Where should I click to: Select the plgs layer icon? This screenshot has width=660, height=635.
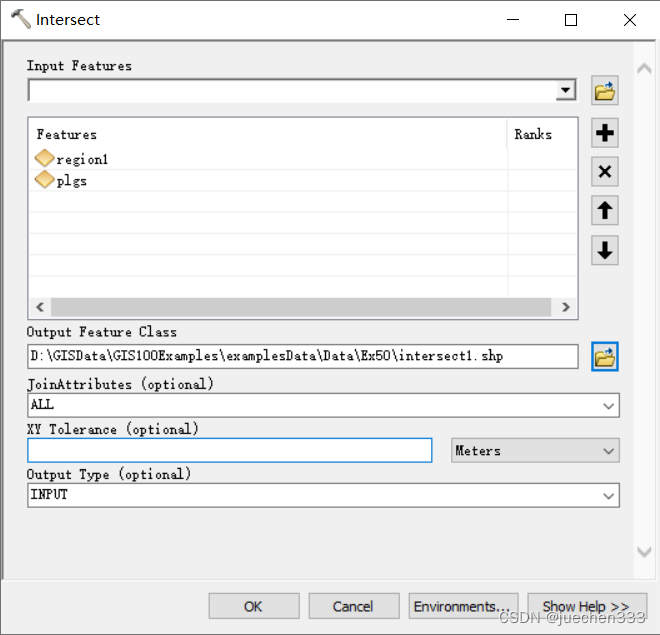click(44, 180)
